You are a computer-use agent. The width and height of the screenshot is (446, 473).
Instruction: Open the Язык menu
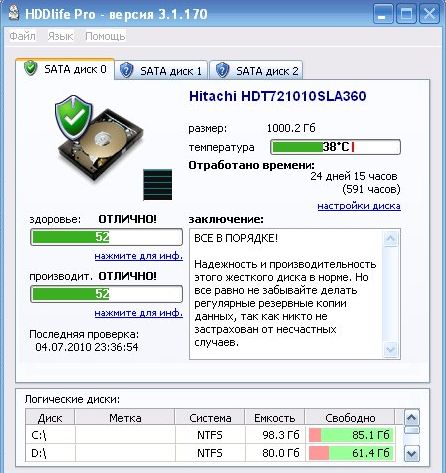60,36
